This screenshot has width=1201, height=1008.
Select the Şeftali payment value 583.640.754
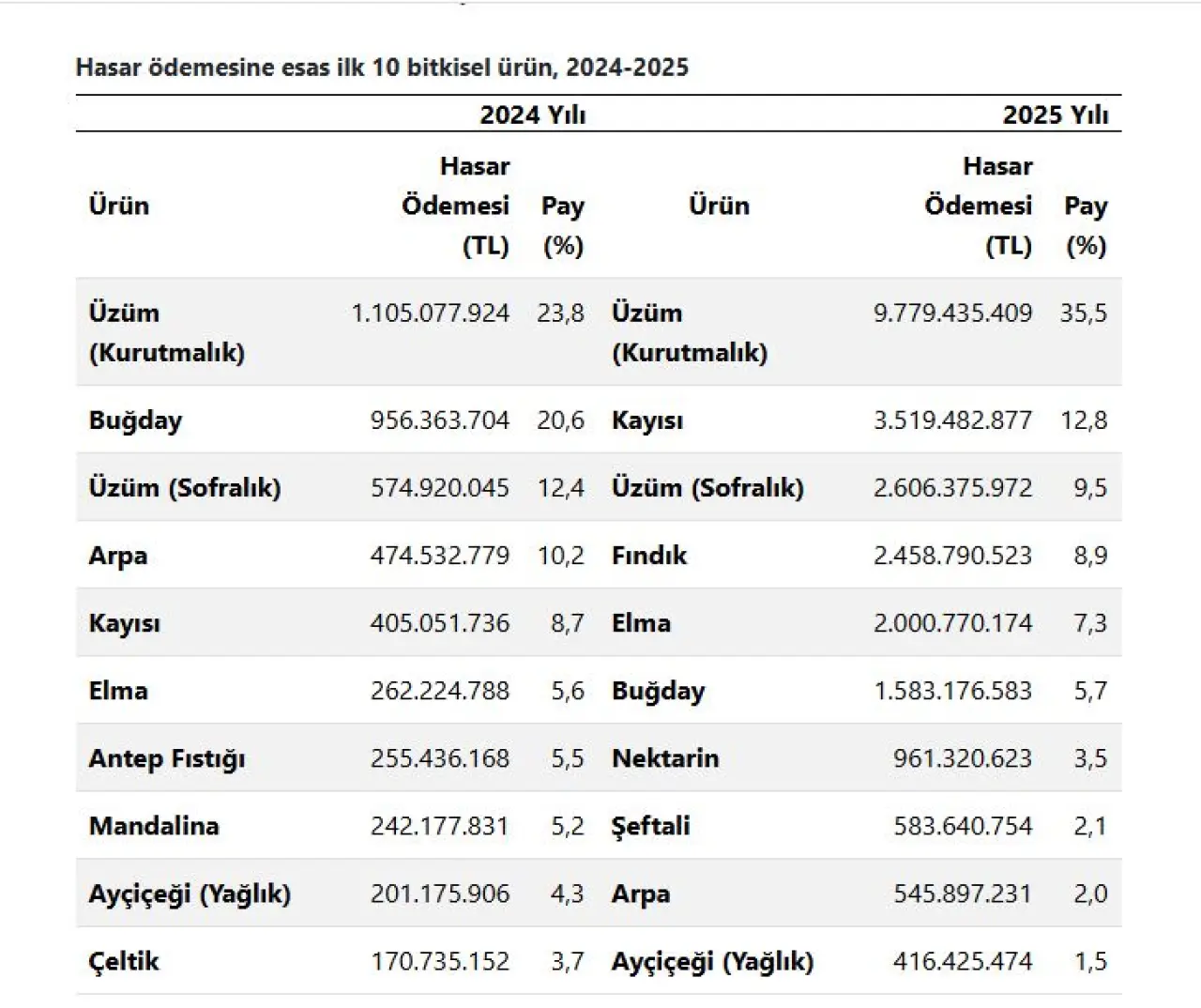962,826
